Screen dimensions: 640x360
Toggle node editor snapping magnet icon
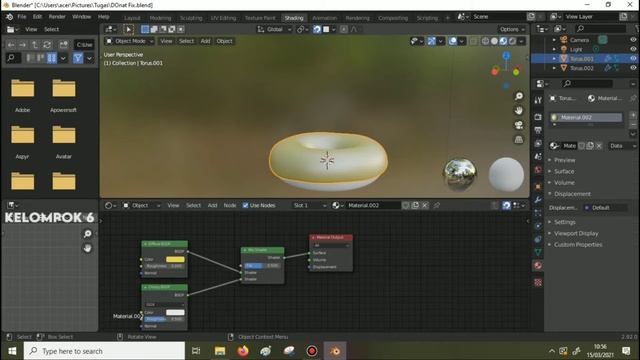tap(506, 205)
